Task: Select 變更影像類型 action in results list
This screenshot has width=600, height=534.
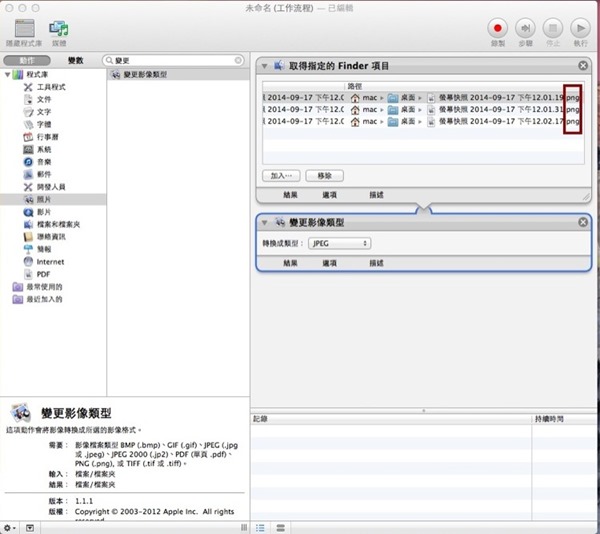Action: tap(145, 75)
